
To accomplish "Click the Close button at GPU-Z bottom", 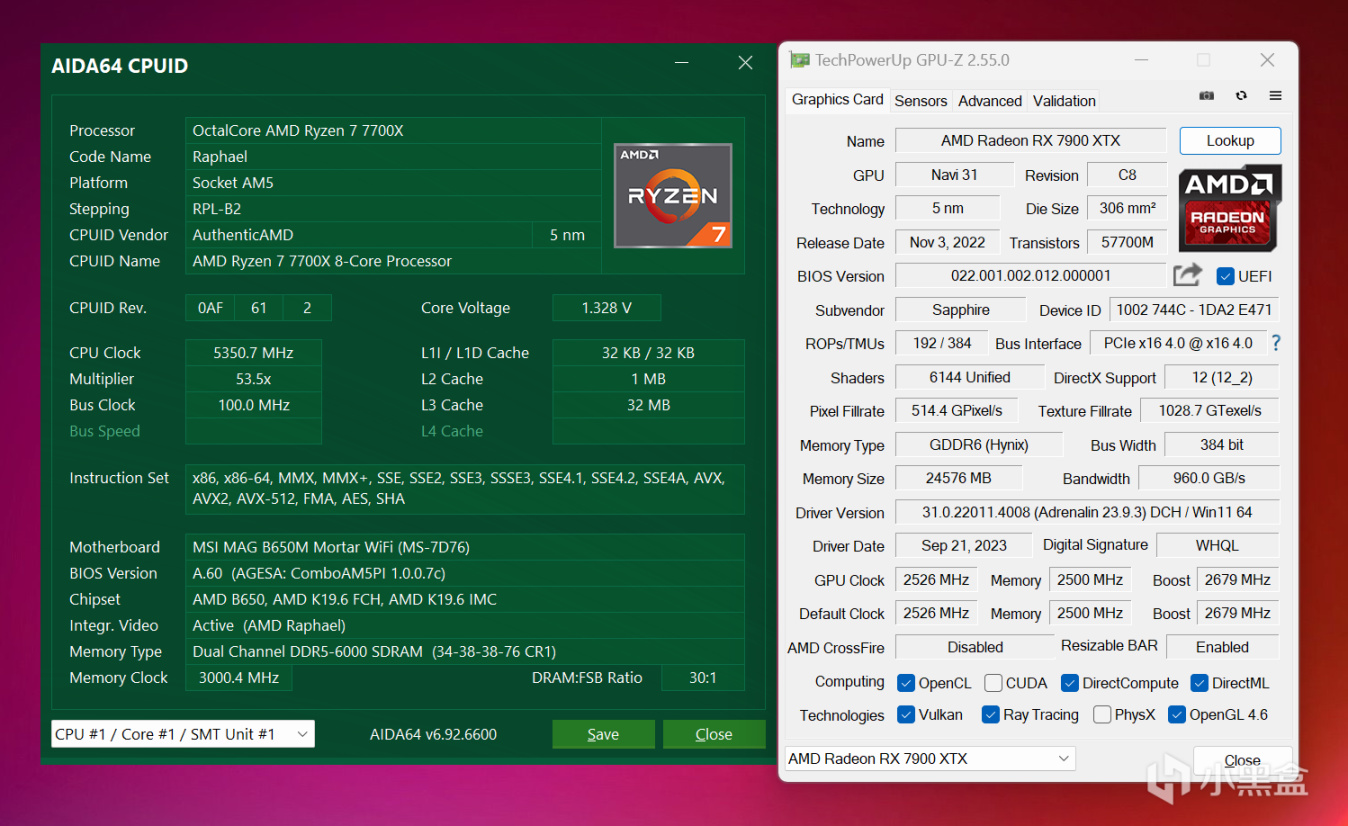I will click(x=1242, y=760).
